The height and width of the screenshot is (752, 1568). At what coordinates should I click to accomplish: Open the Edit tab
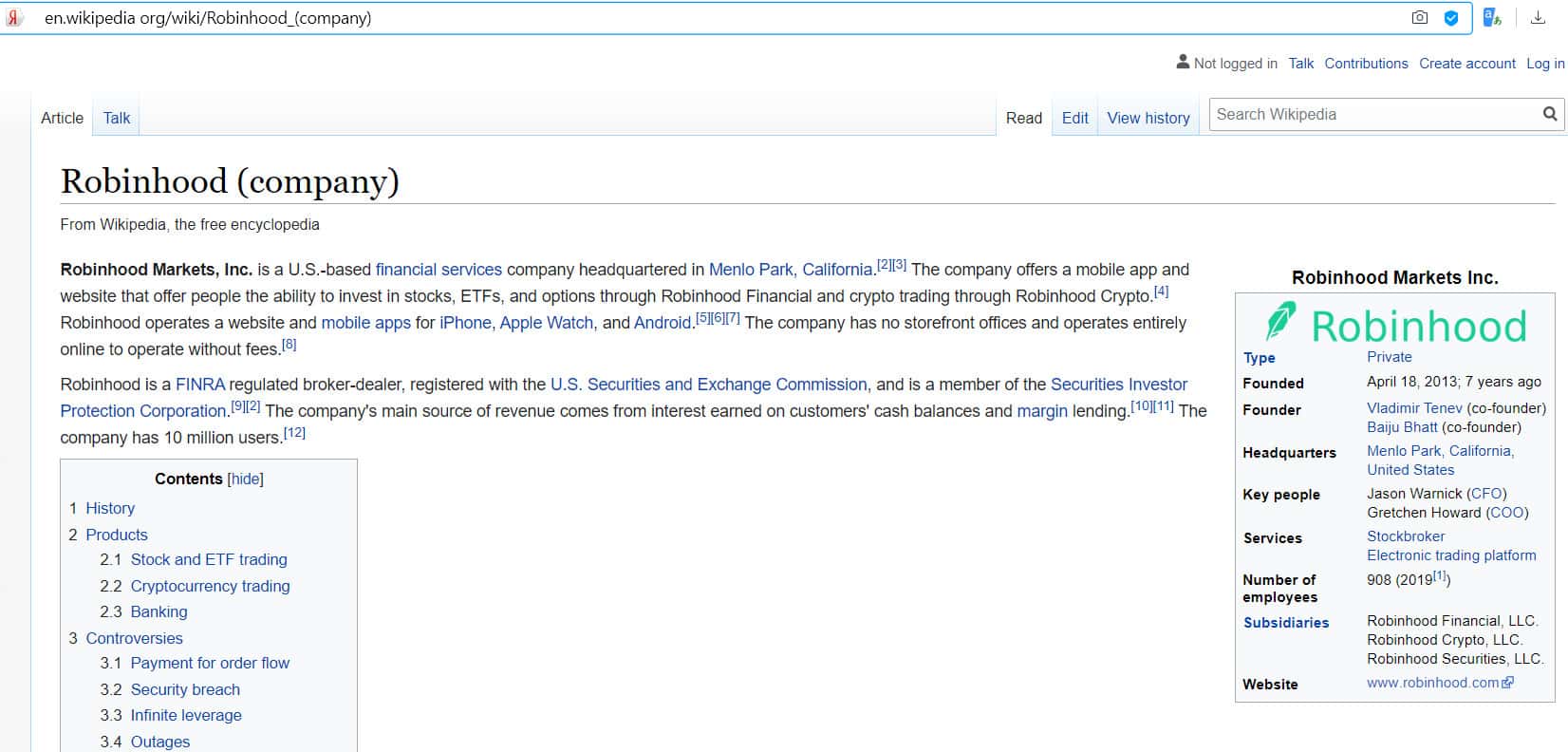[1074, 118]
